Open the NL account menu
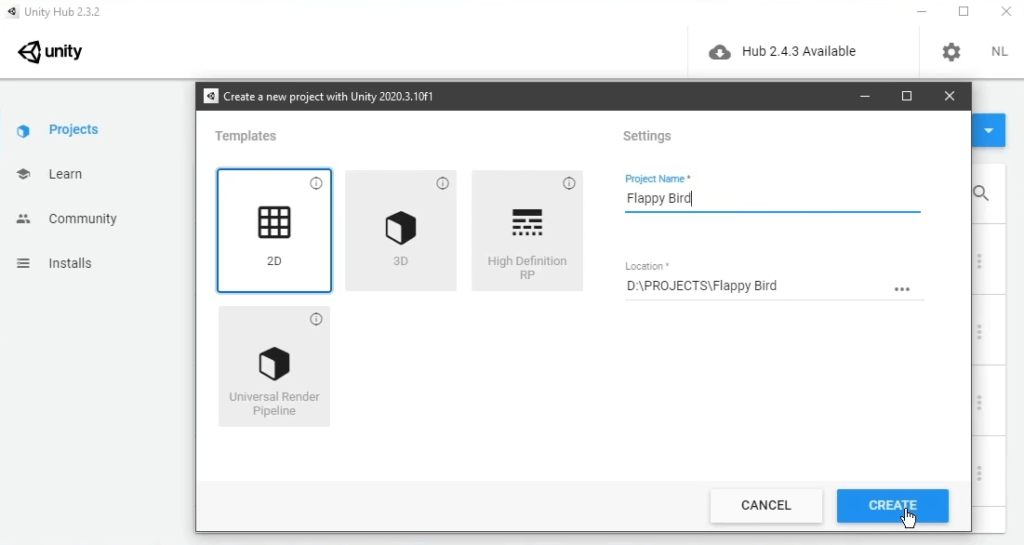 click(x=999, y=52)
